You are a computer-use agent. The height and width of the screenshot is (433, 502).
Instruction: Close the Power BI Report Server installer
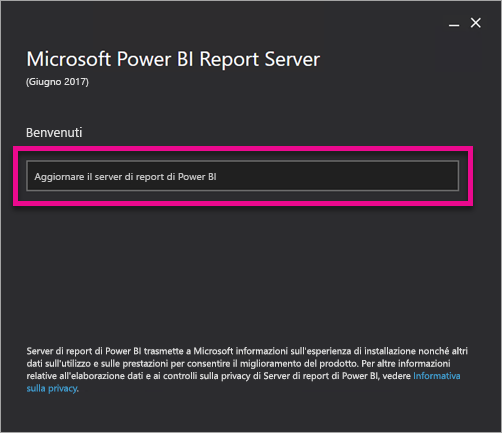click(476, 23)
